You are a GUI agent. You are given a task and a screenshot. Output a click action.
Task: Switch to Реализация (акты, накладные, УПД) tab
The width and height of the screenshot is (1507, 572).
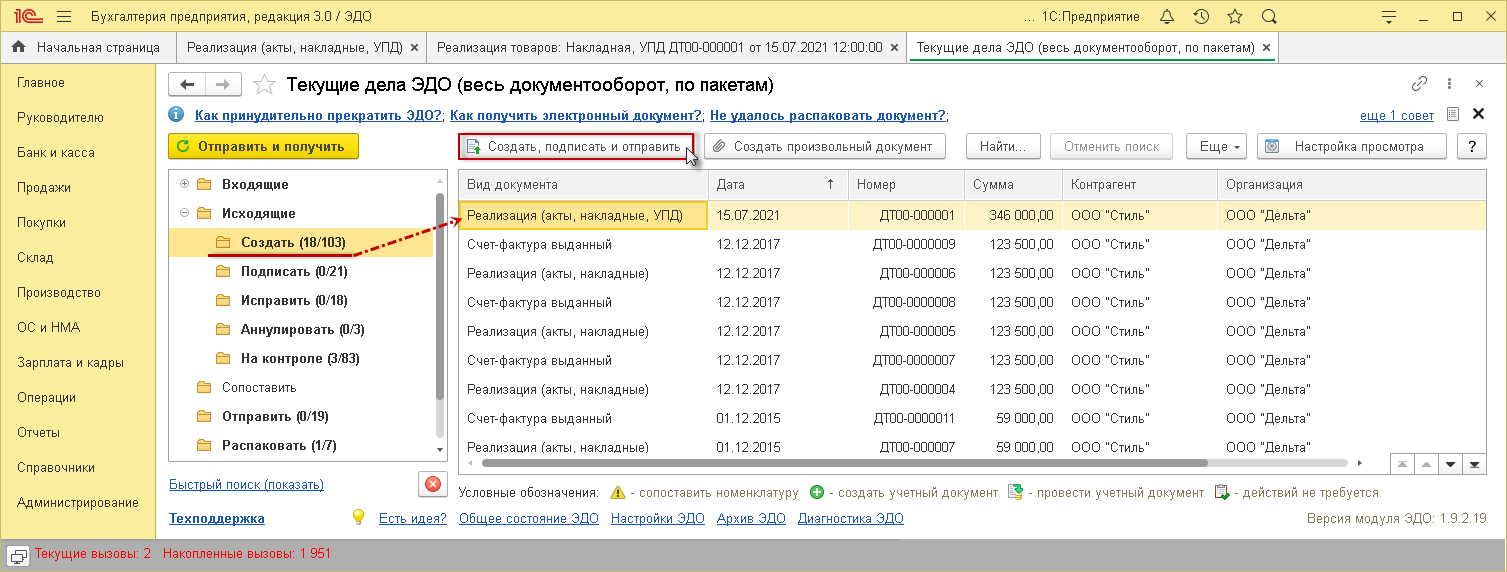point(300,47)
